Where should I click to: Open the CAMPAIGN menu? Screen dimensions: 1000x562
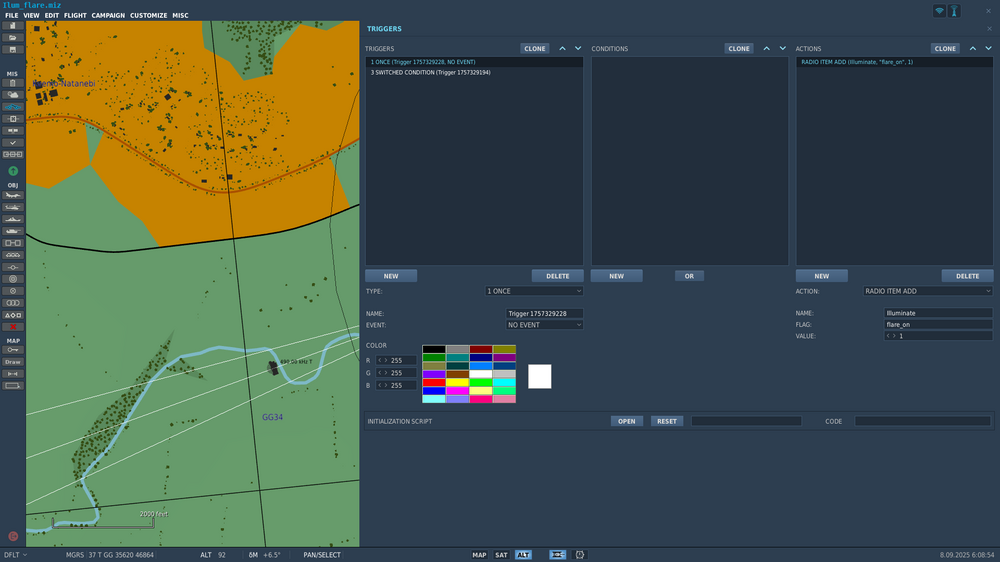click(x=108, y=16)
